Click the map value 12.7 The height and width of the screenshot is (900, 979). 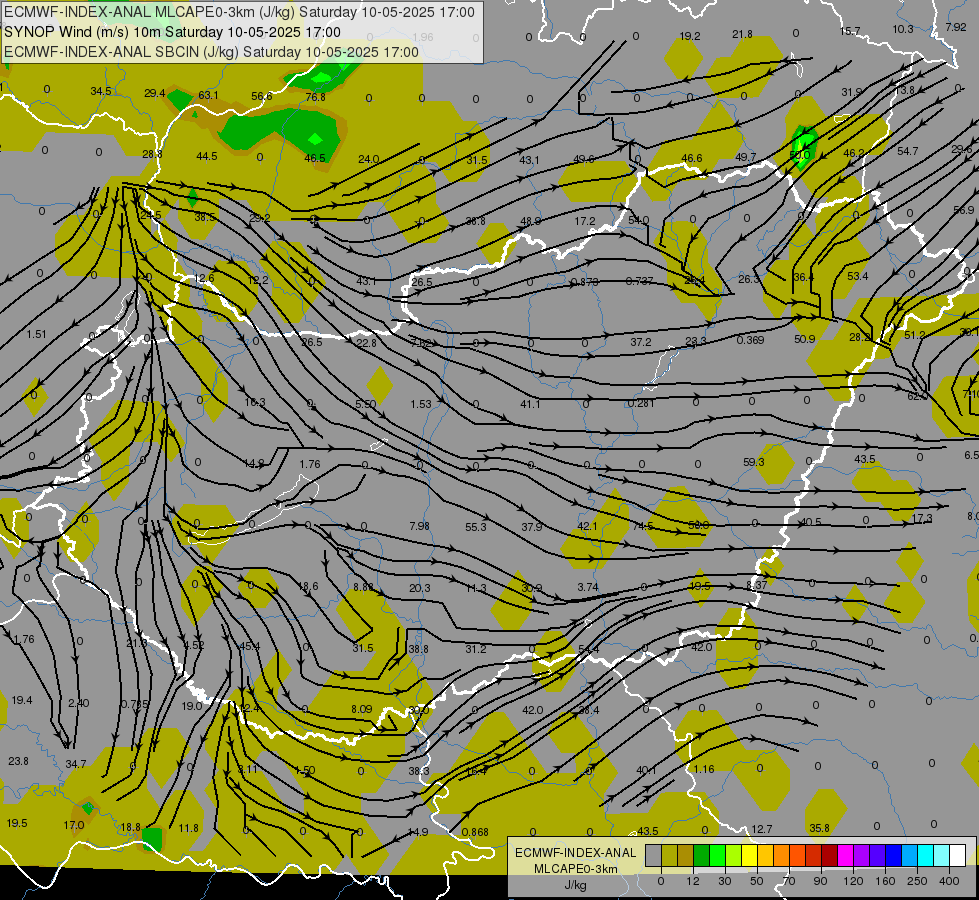(x=762, y=829)
